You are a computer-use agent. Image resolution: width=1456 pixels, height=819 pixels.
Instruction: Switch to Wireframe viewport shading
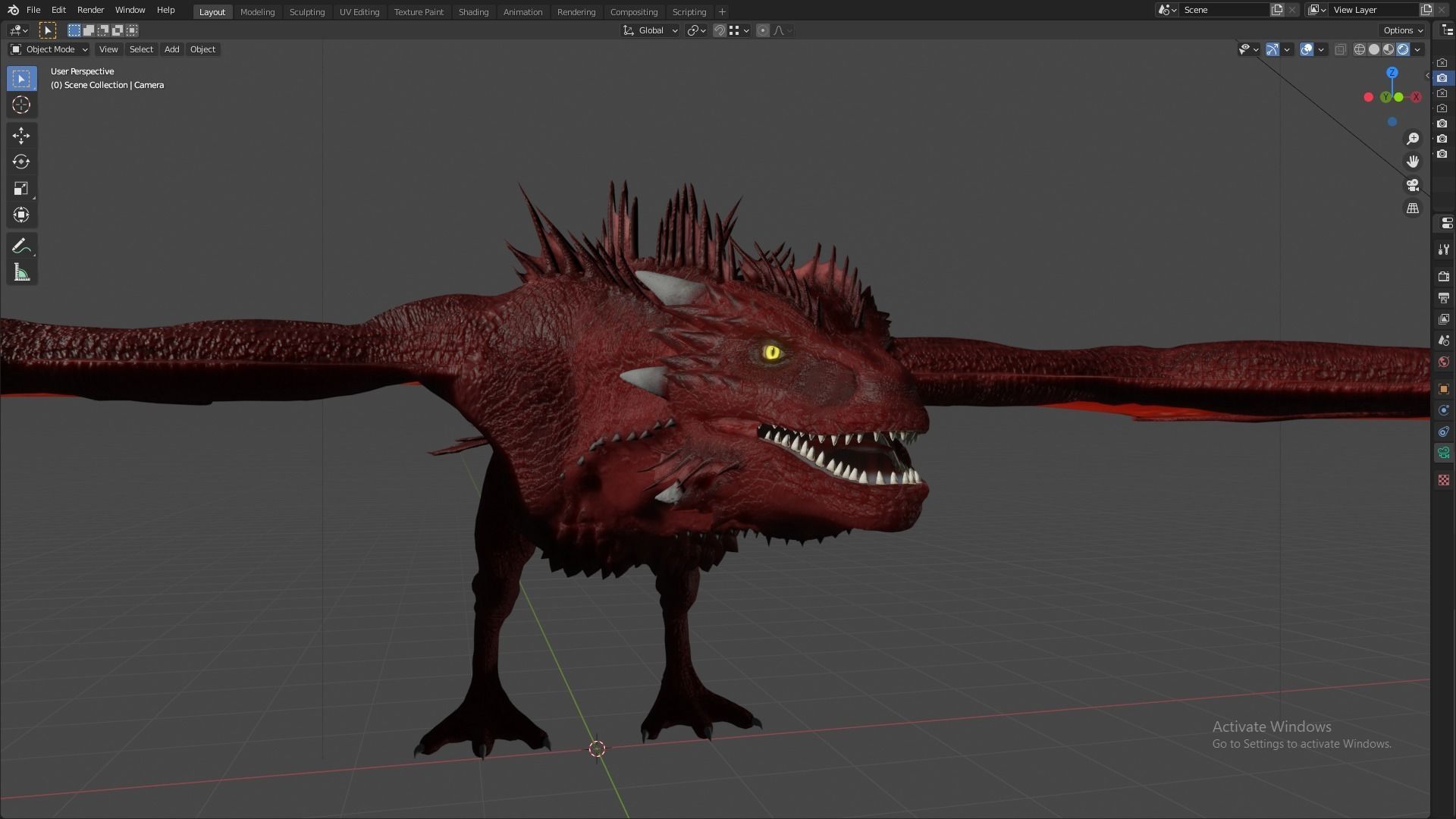(x=1360, y=49)
